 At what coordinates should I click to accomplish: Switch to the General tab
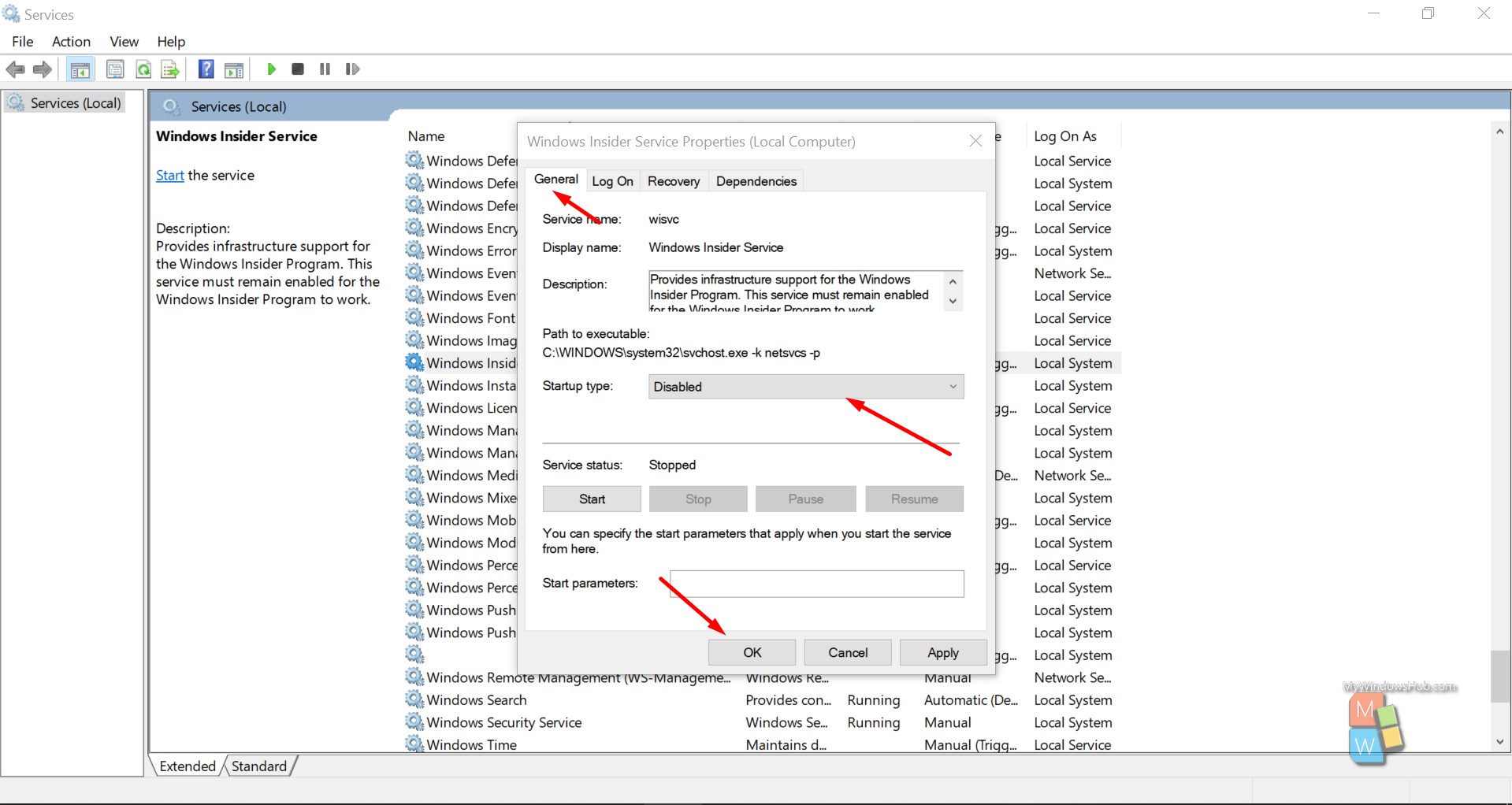tap(556, 180)
